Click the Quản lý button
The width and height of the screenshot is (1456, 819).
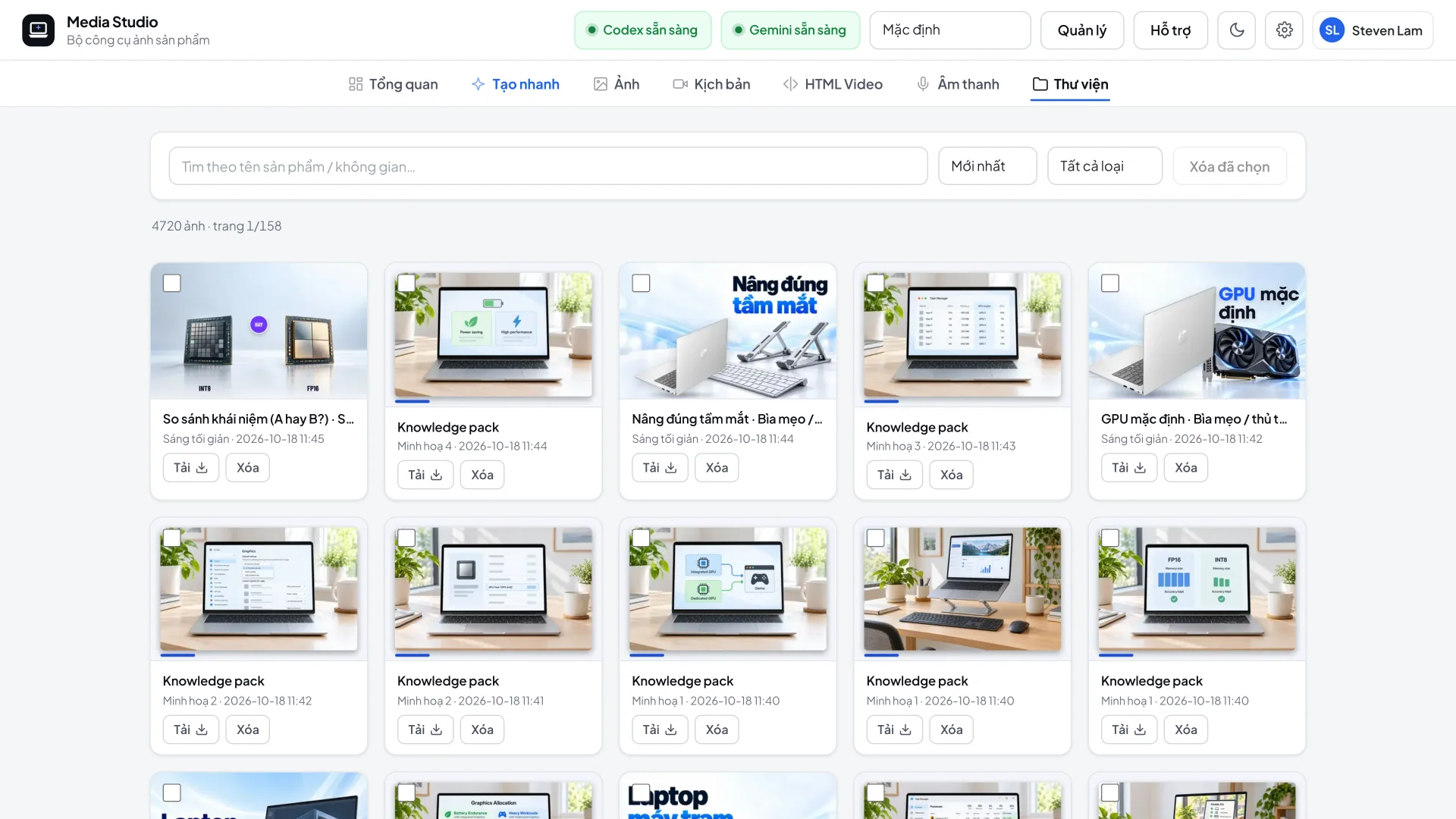1082,30
